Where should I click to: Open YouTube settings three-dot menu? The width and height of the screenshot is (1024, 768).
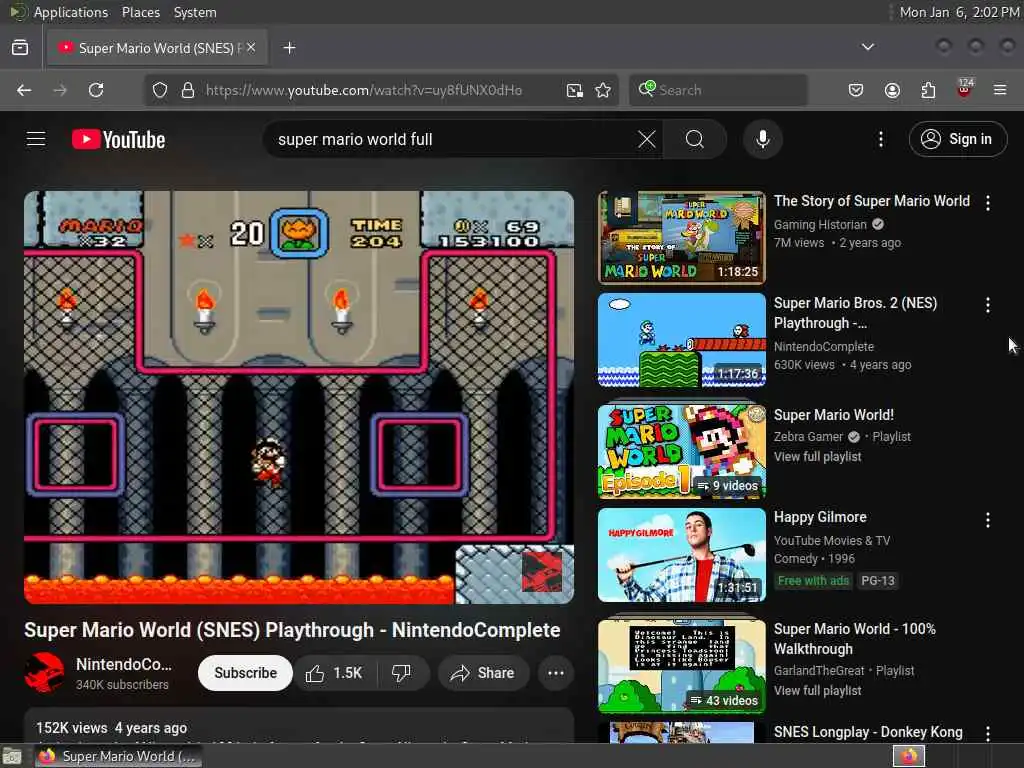[x=880, y=139]
